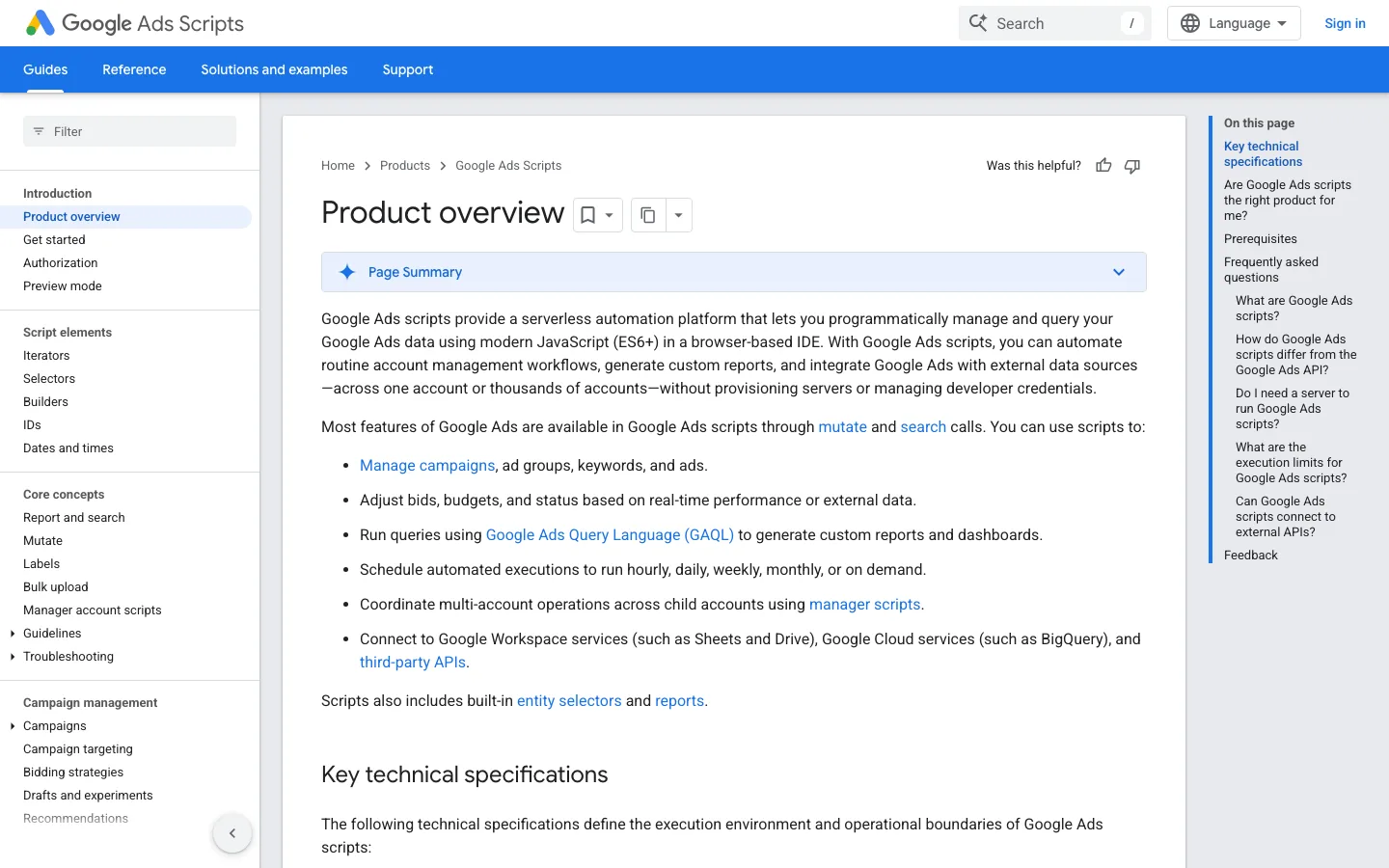Click the copy page icon
1389x868 pixels.
tap(648, 215)
